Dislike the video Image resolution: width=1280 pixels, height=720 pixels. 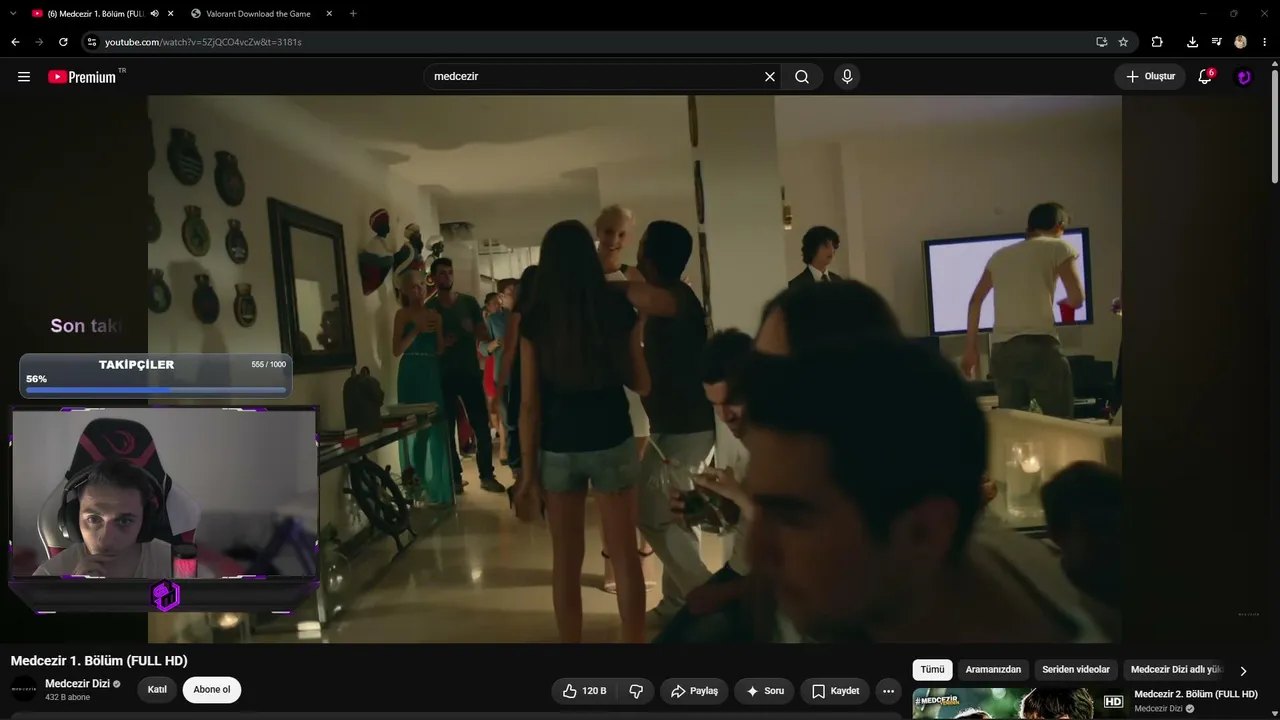(x=635, y=691)
